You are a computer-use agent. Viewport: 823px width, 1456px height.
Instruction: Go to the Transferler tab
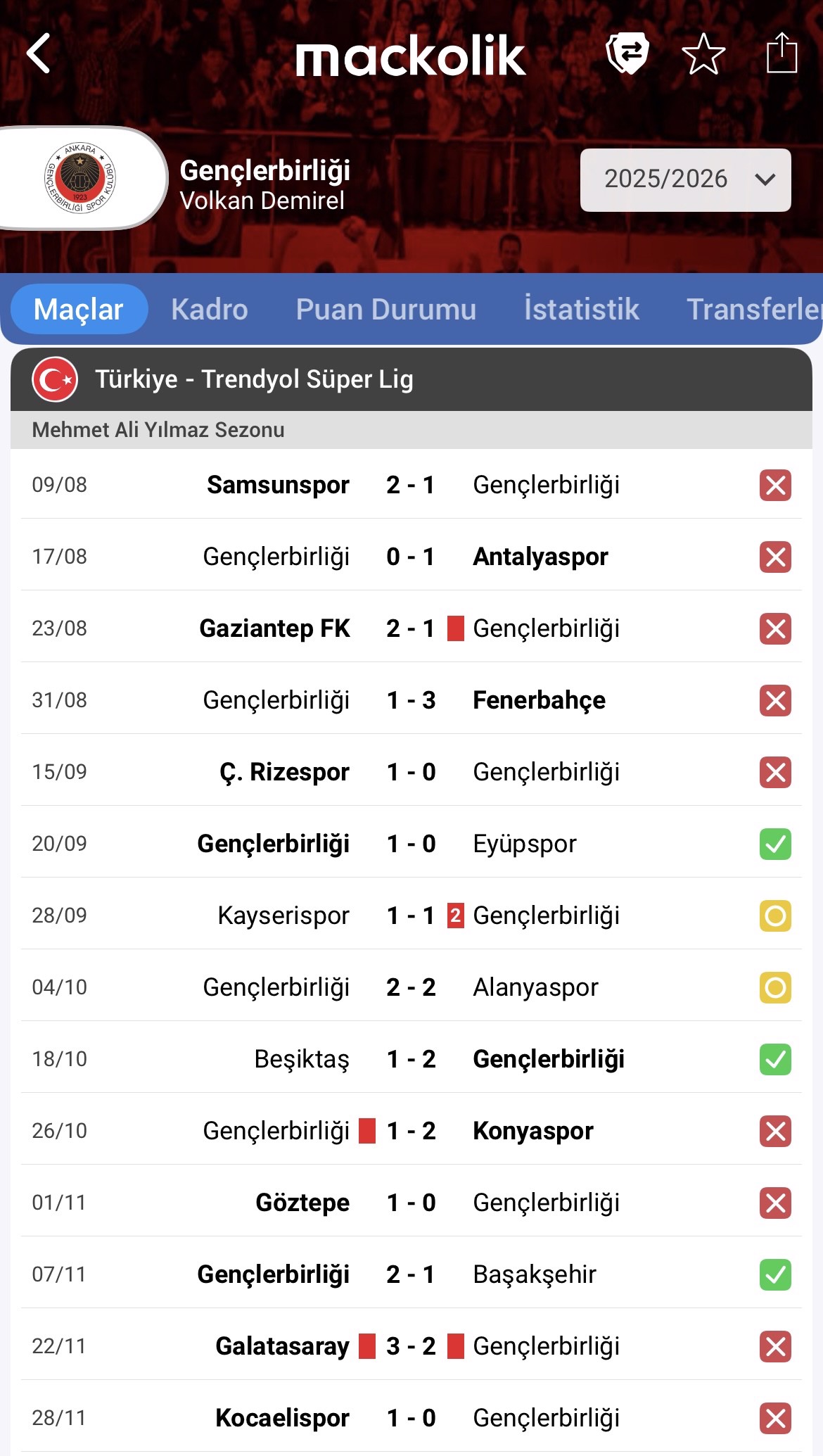click(x=753, y=310)
